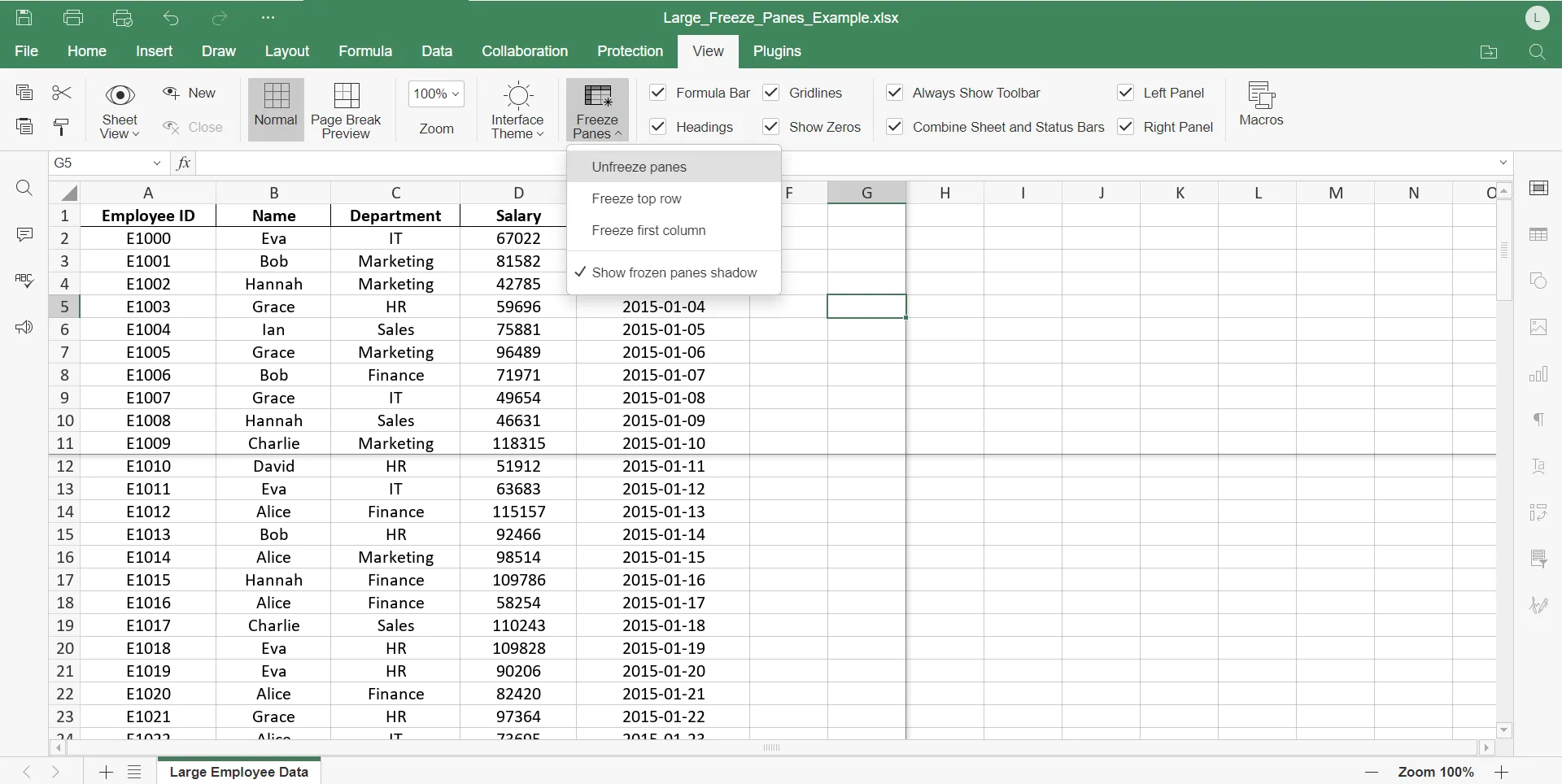
Task: Open the cell name box dropdown
Action: pyautogui.click(x=157, y=163)
